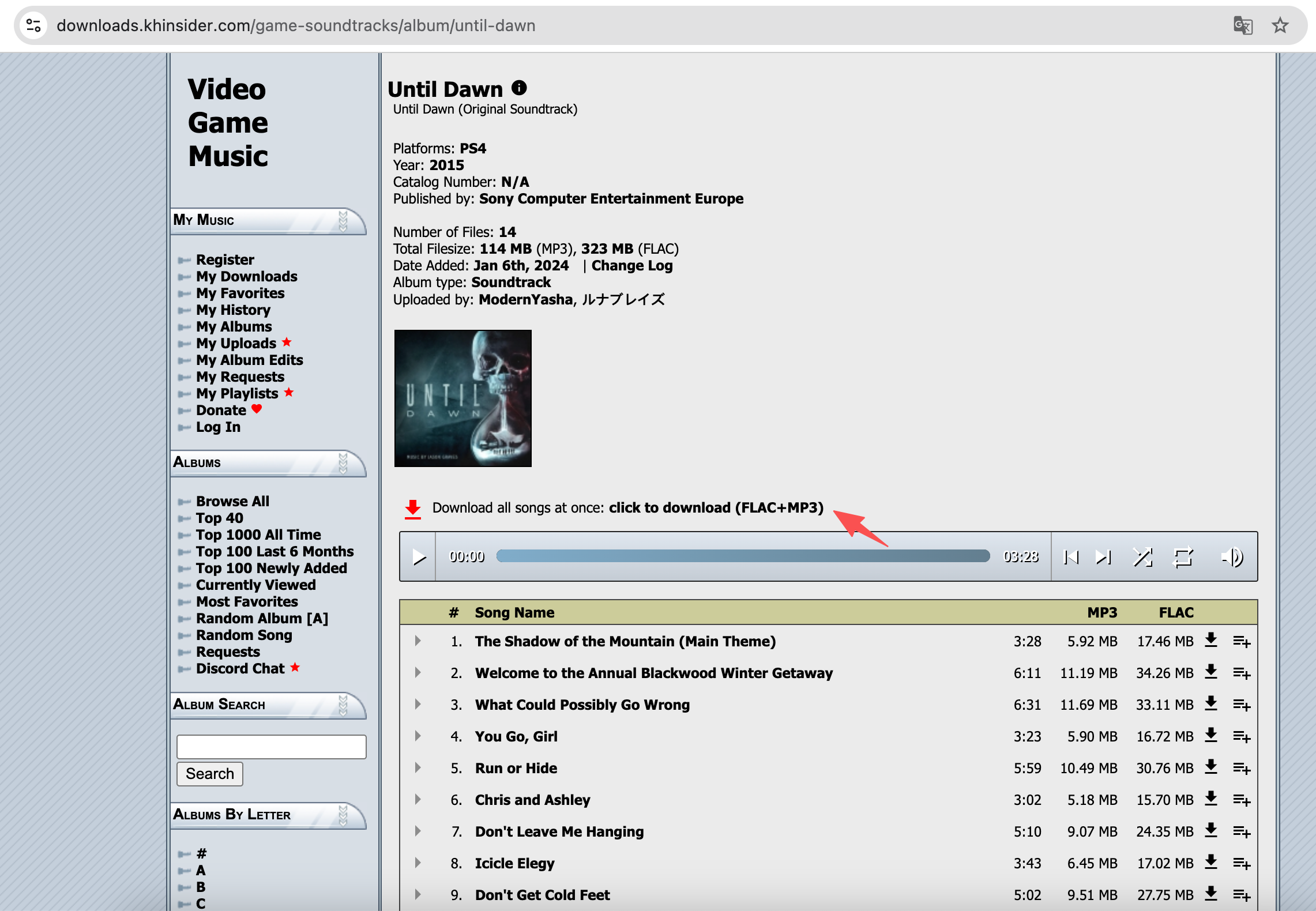1316x911 pixels.
Task: Click the audio player progress bar
Action: (x=743, y=556)
